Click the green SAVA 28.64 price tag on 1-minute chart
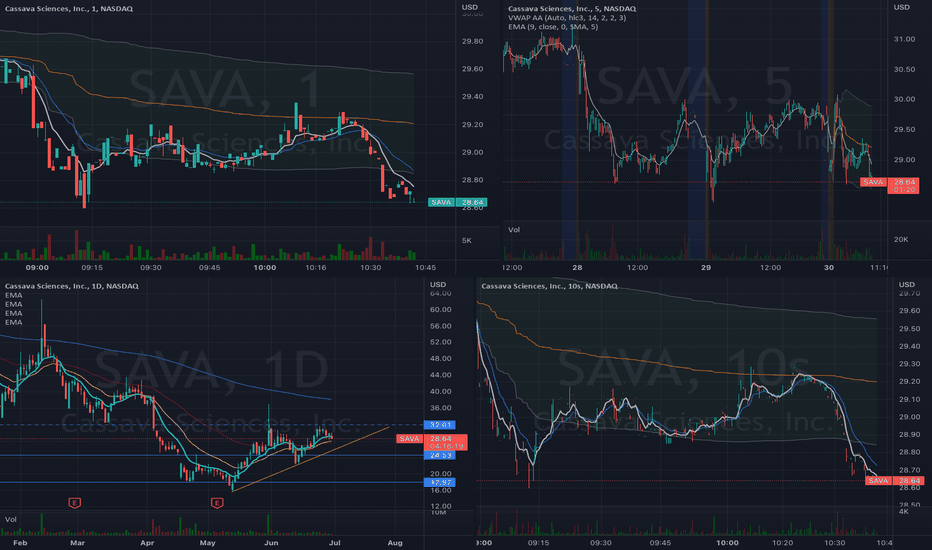Viewport: 932px width, 550px height. click(x=458, y=202)
